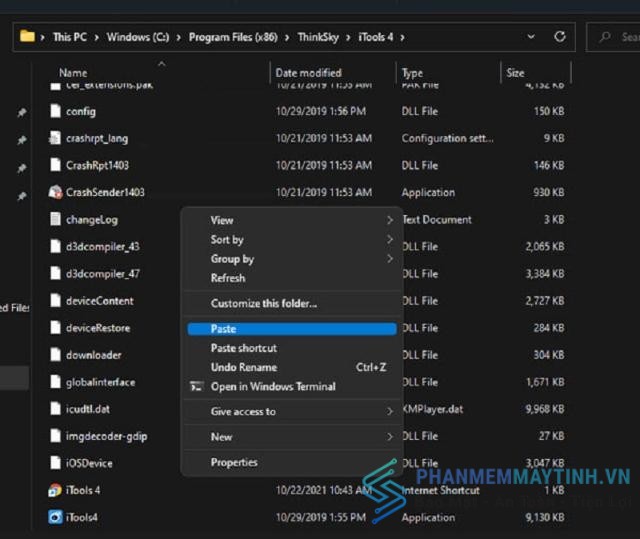
Task: Select the iTools4 file name text
Action: 82,517
